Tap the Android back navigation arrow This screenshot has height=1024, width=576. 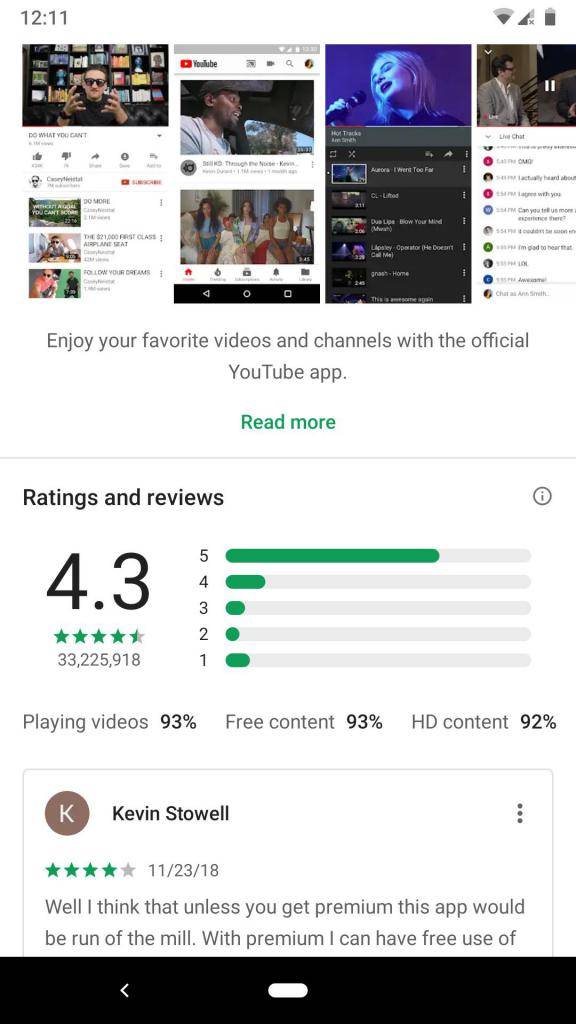tap(125, 990)
